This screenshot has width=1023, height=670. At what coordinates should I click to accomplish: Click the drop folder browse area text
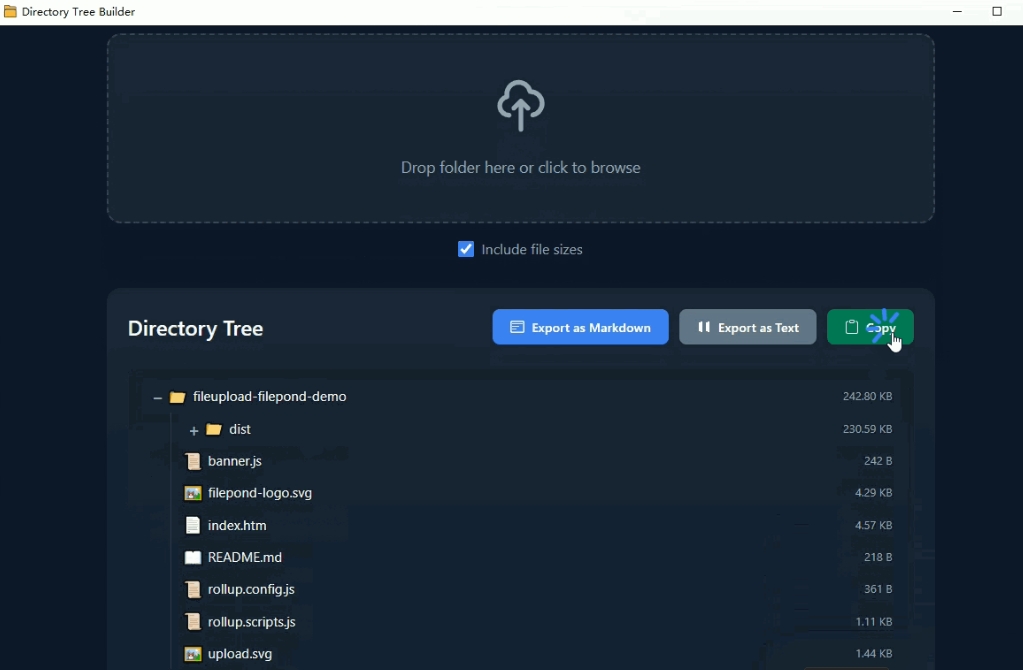[520, 168]
